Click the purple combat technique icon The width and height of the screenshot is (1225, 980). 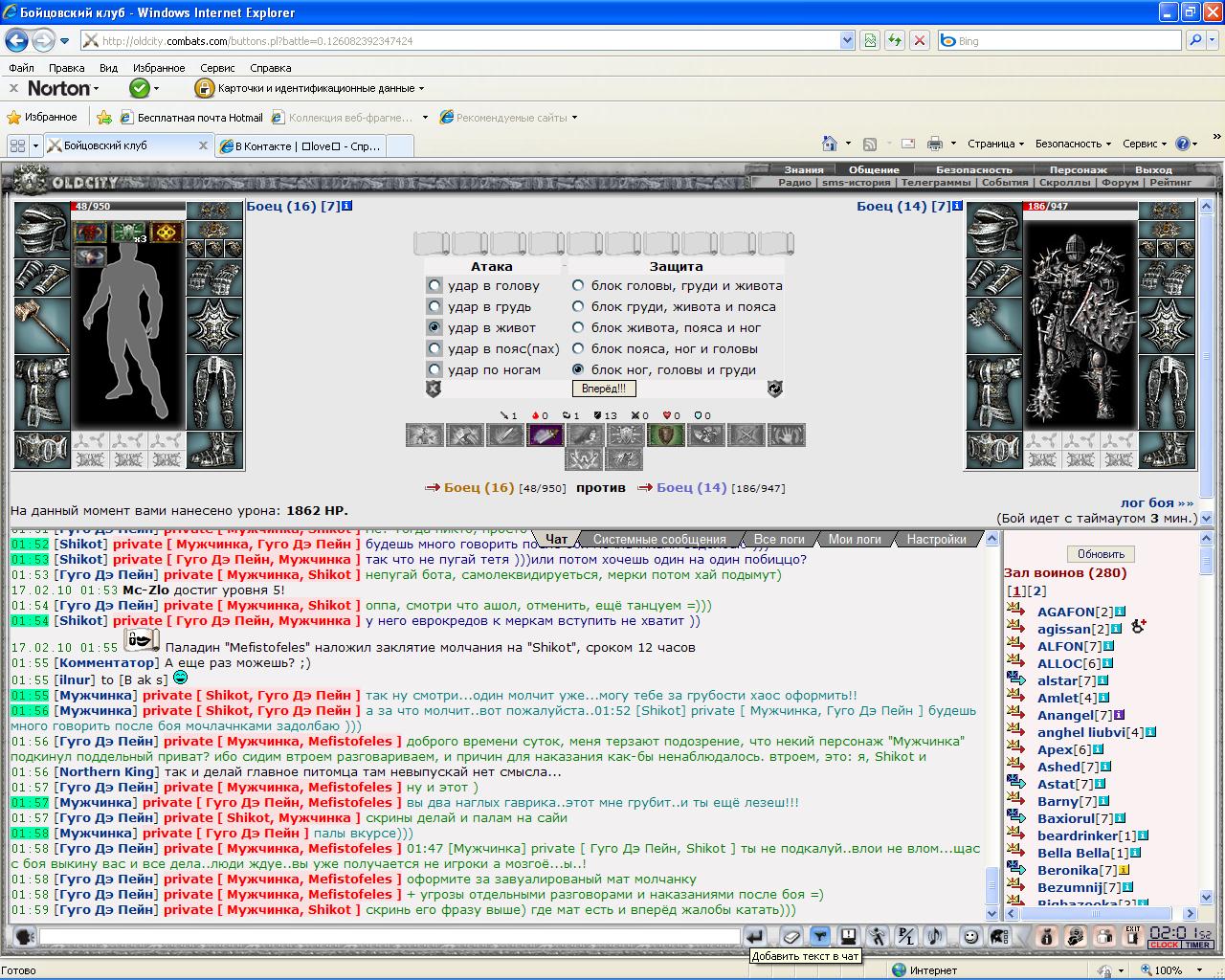[x=544, y=435]
